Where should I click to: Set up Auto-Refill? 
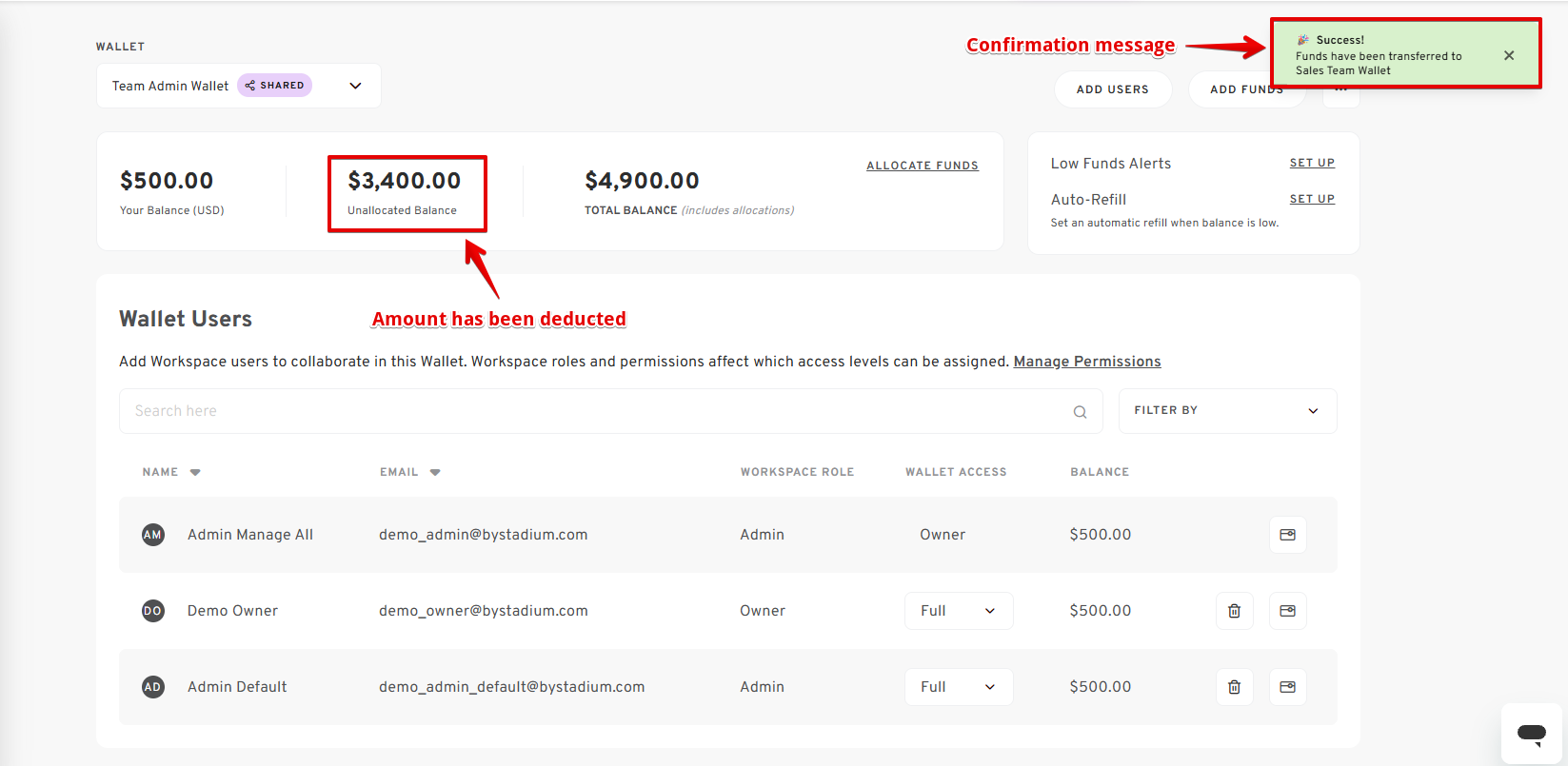pos(1312,199)
